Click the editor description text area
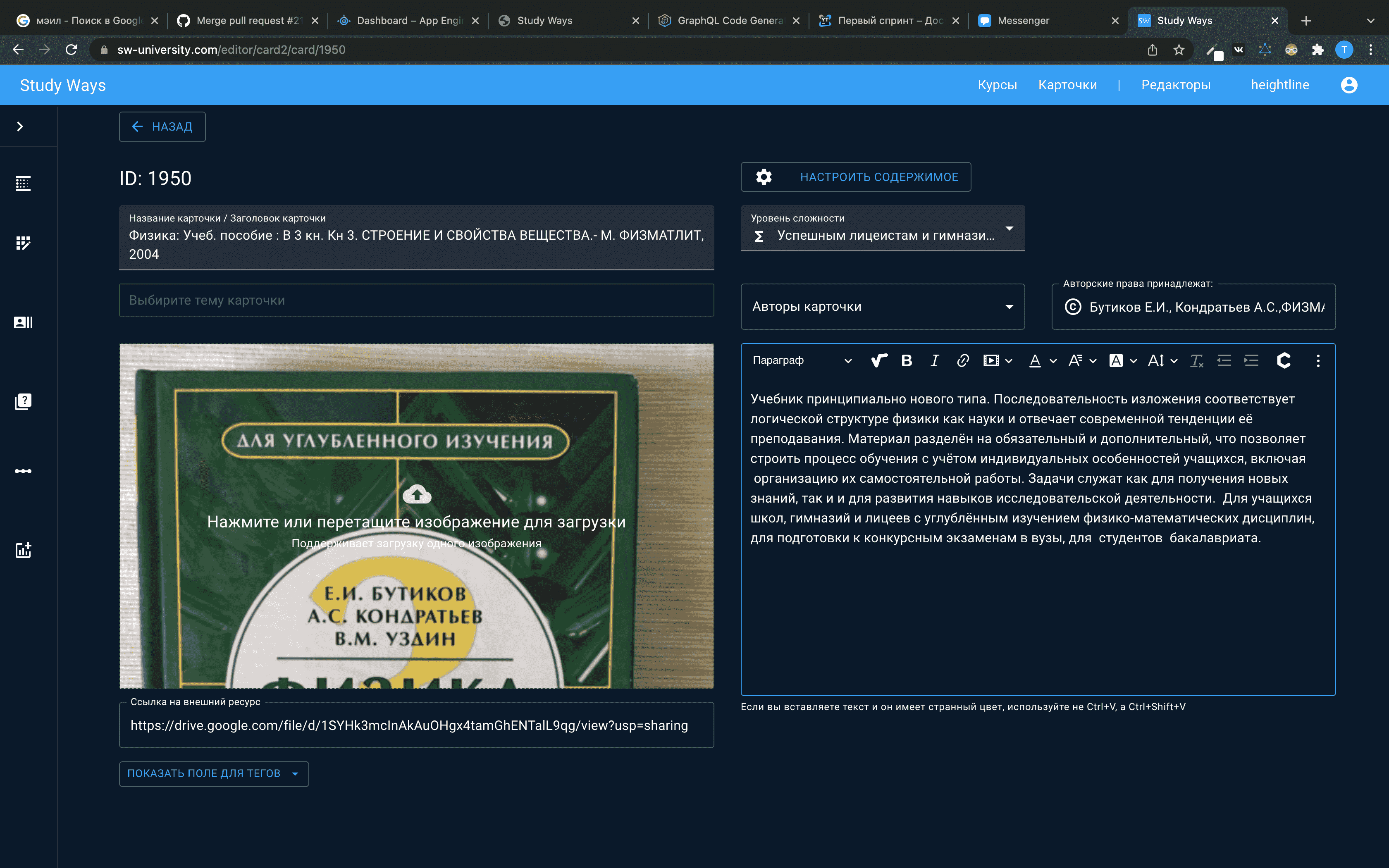Viewport: 1389px width, 868px height. 1038,537
